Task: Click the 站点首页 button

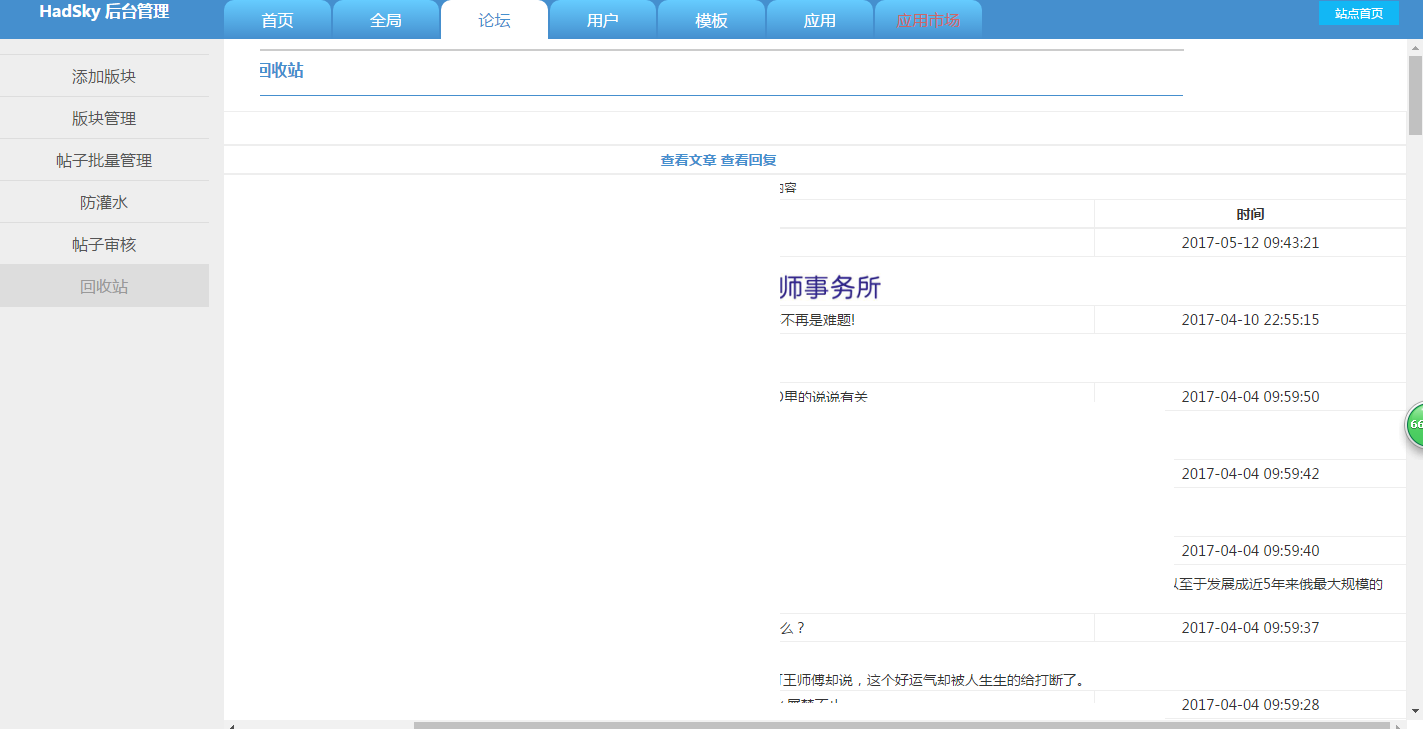Action: (1358, 13)
